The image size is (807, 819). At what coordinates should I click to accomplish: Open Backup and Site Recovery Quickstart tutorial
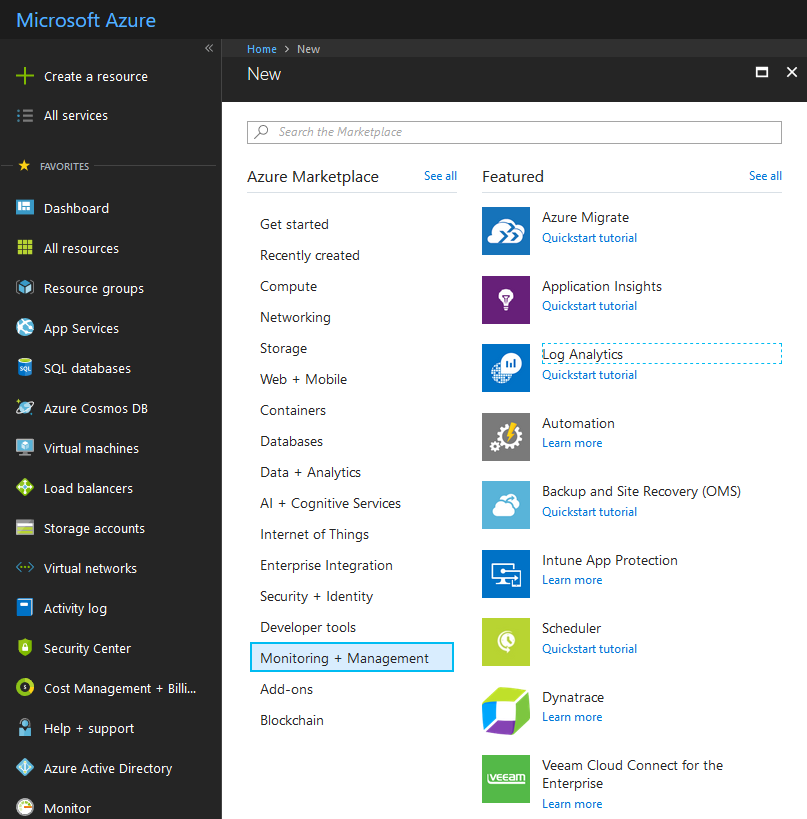pos(589,511)
